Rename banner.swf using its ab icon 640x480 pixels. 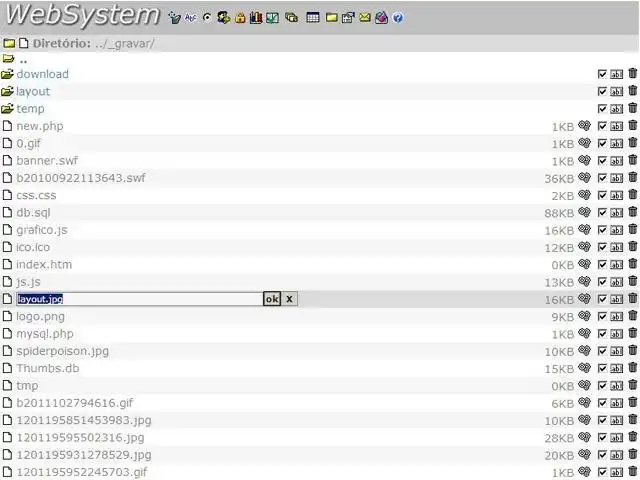(617, 161)
